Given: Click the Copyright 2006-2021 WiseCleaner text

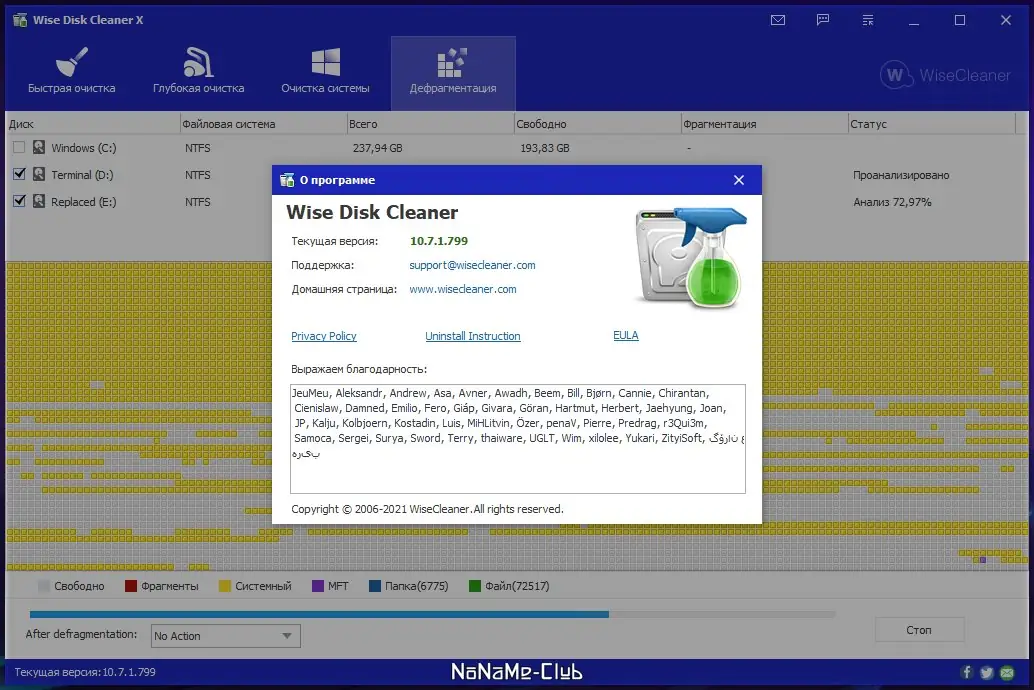Looking at the screenshot, I should coord(427,509).
